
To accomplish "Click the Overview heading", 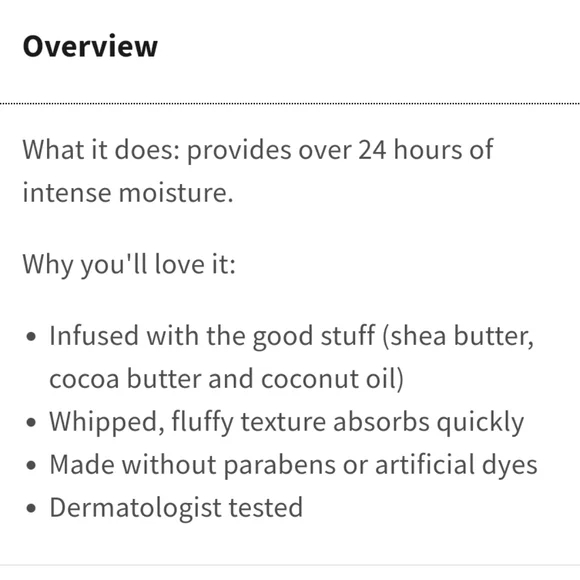I will point(90,47).
